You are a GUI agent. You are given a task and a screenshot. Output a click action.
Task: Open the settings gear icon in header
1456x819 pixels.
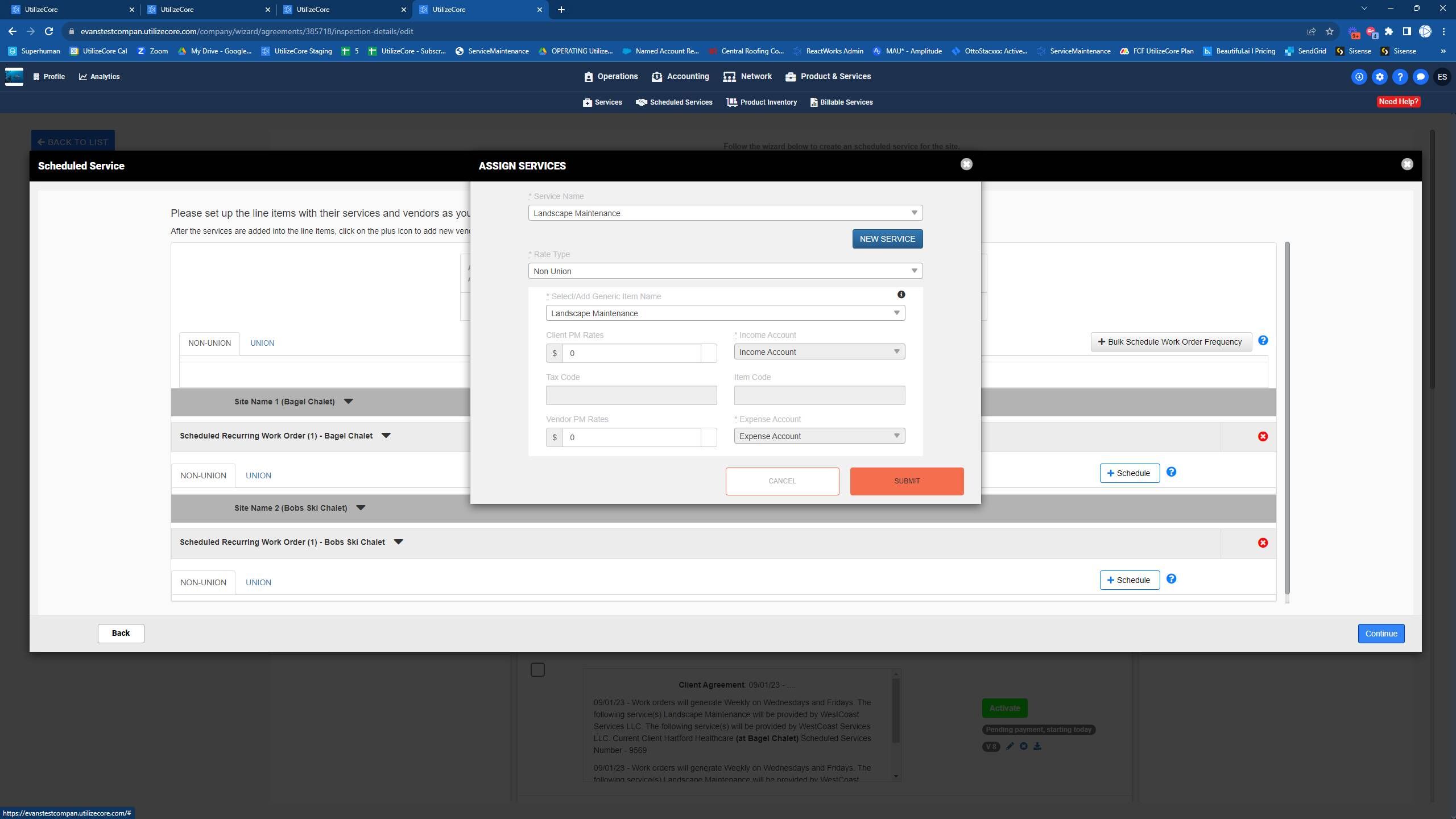(1380, 77)
